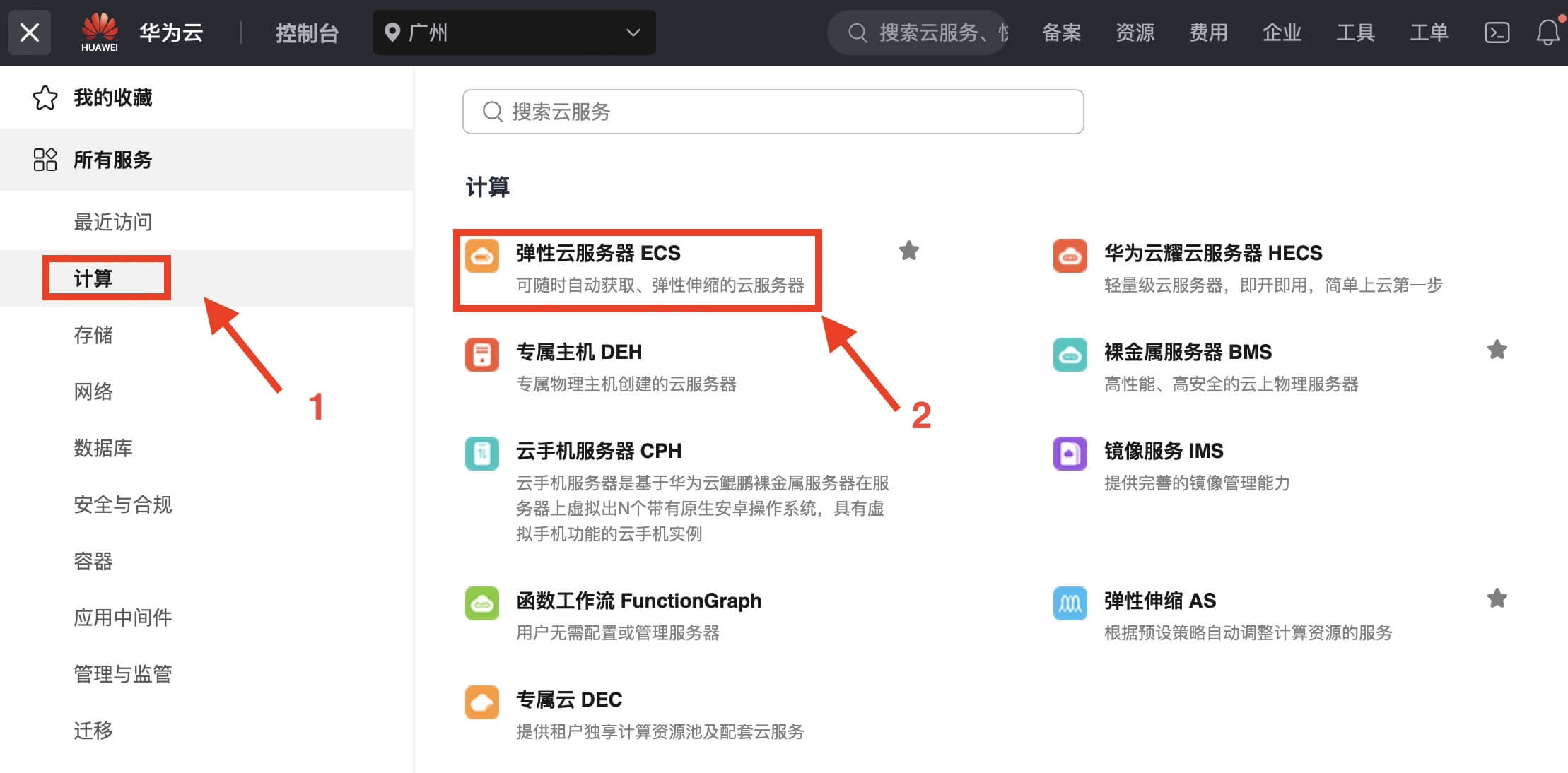Image resolution: width=1568 pixels, height=773 pixels.
Task: Toggle favorite star for 弹性伸缩 AS
Action: tap(1497, 598)
